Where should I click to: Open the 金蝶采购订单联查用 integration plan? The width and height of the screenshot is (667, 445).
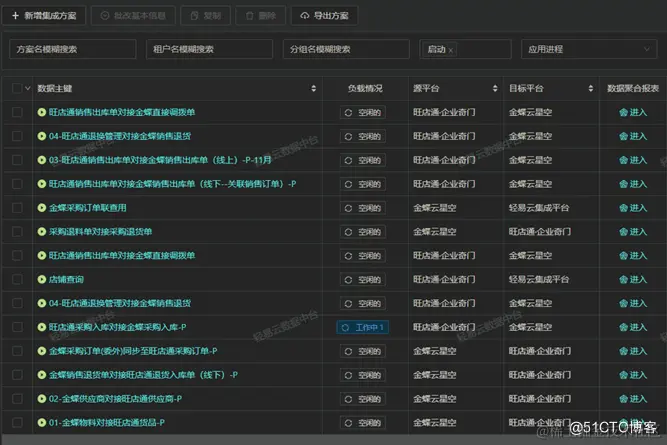click(x=88, y=208)
